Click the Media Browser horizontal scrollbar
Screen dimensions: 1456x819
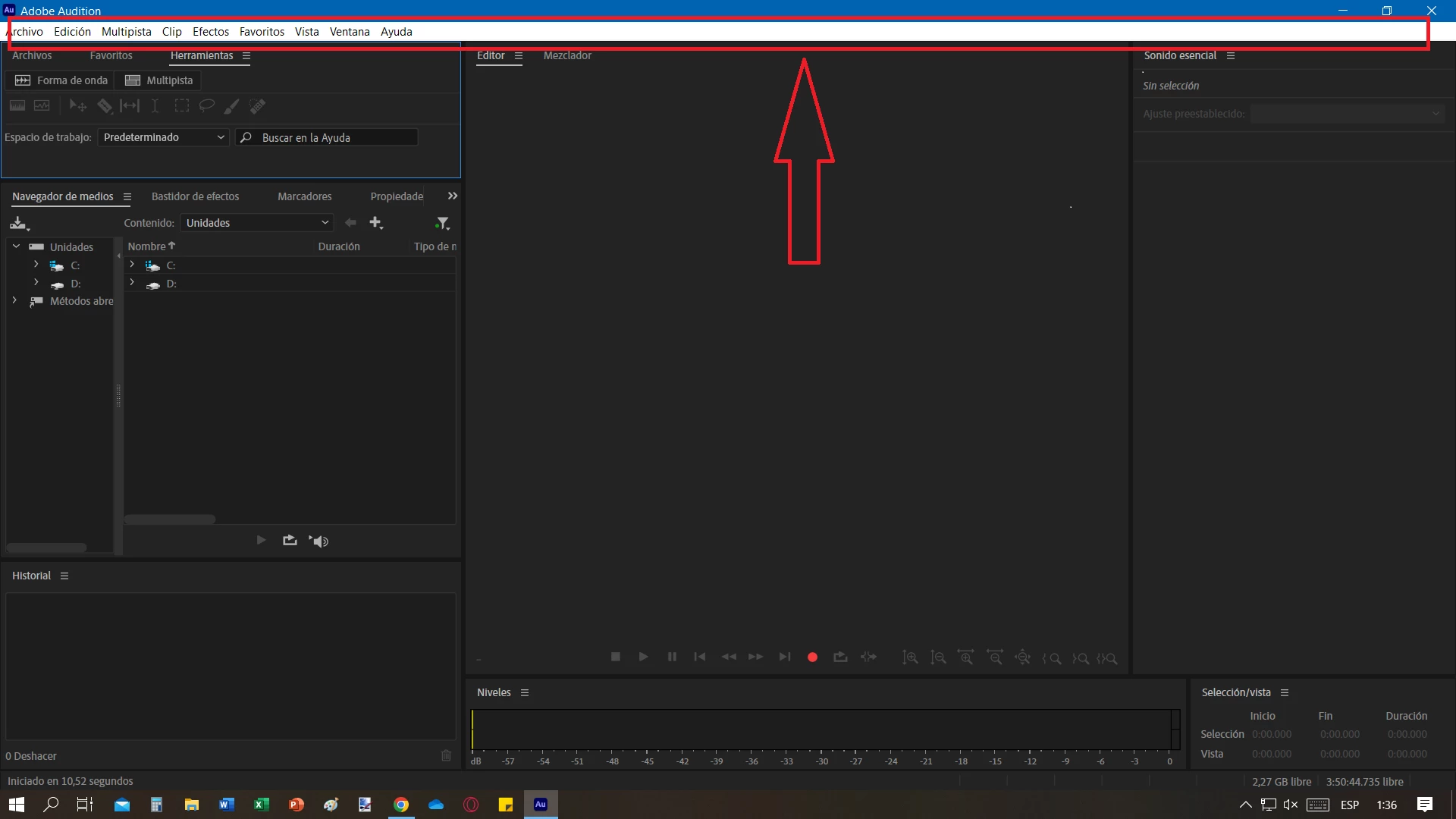[x=170, y=519]
